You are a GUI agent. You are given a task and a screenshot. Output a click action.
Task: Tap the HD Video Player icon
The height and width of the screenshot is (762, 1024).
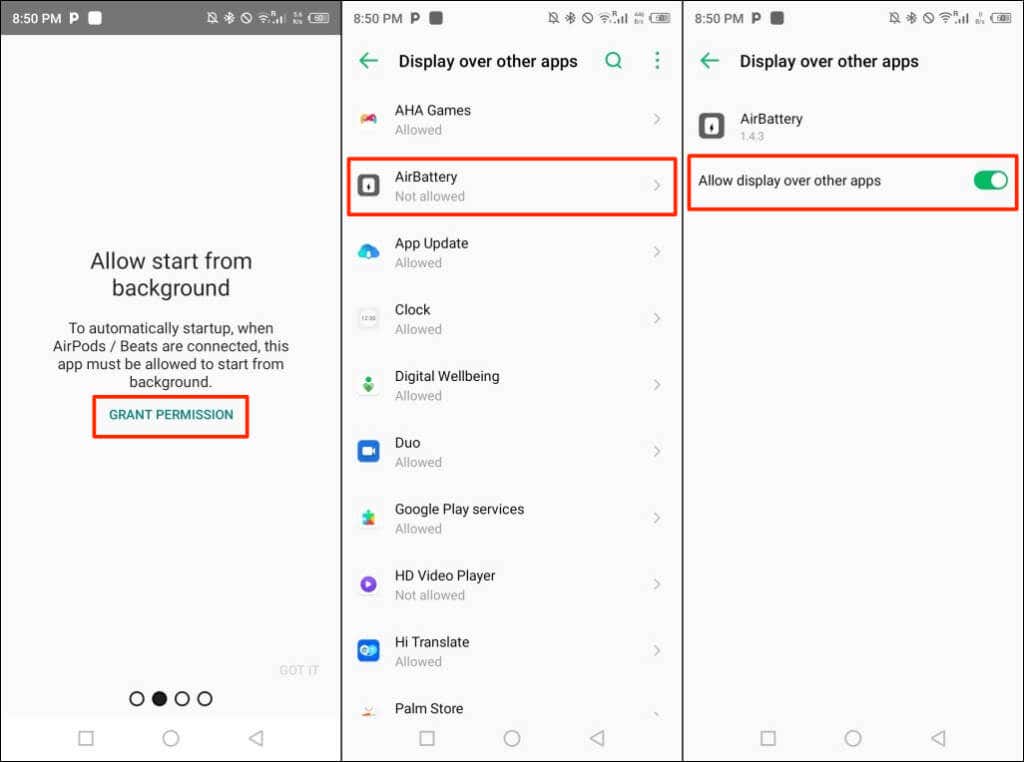point(368,584)
